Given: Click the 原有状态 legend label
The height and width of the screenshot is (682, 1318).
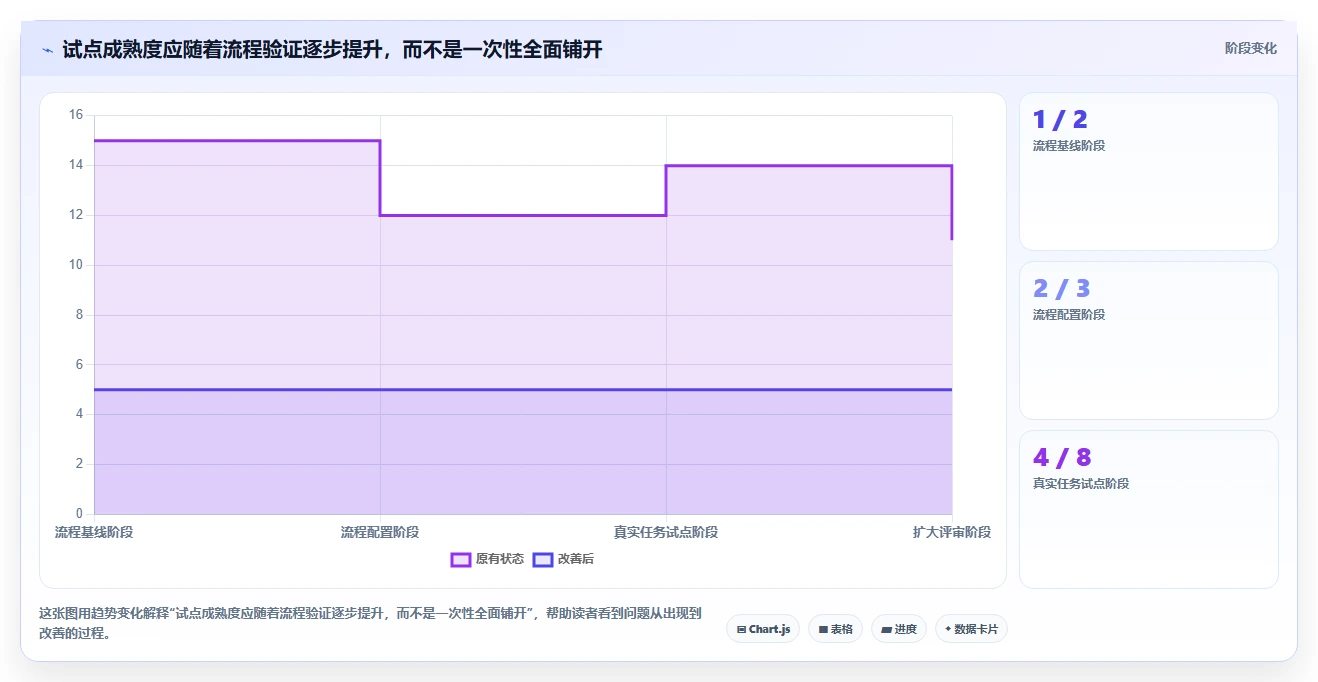Looking at the screenshot, I should click(500, 559).
